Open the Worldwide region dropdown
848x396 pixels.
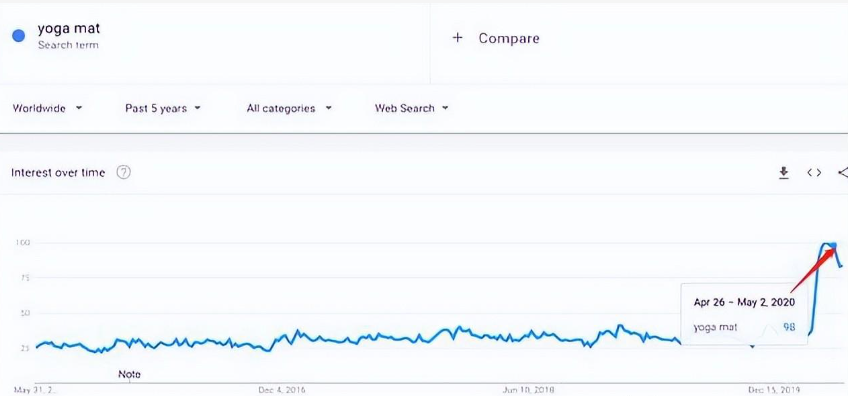[x=48, y=108]
